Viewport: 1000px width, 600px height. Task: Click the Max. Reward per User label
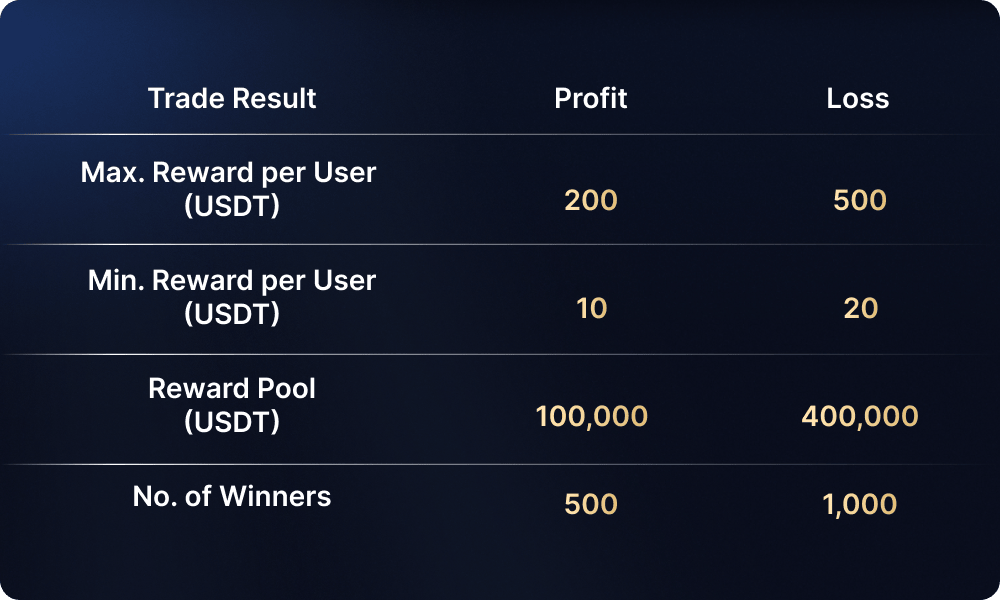(229, 172)
